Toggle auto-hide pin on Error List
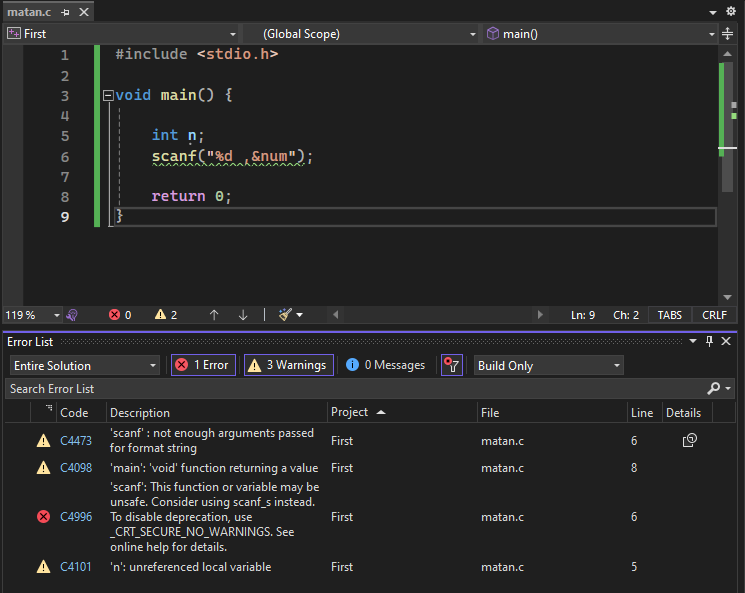The height and width of the screenshot is (593, 745). [709, 341]
